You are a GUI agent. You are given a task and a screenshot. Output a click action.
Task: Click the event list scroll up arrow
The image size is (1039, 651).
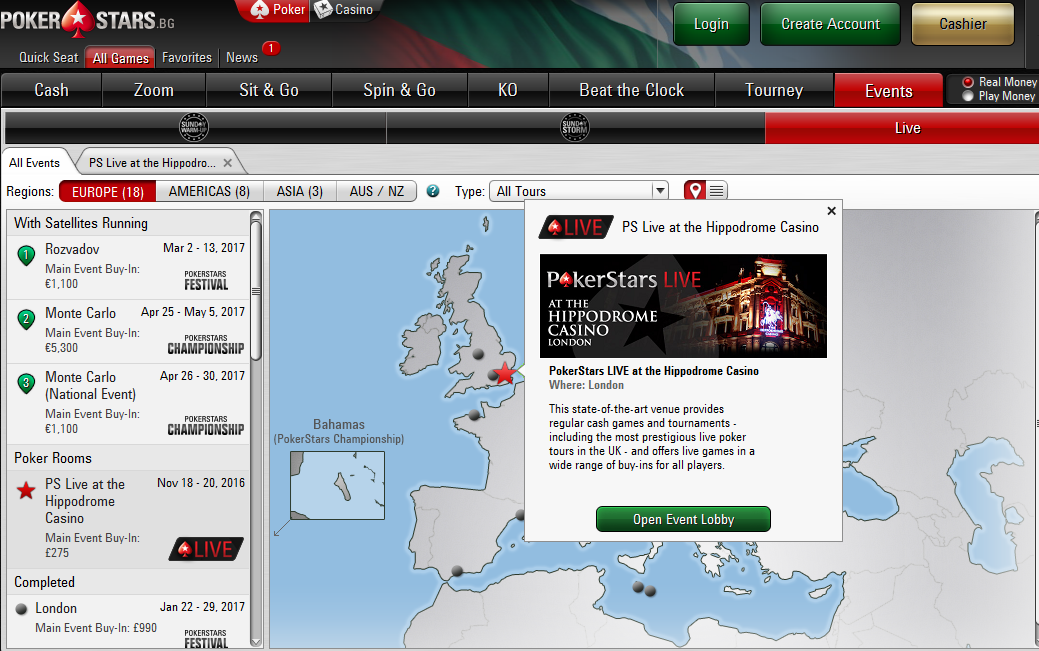coord(256,217)
